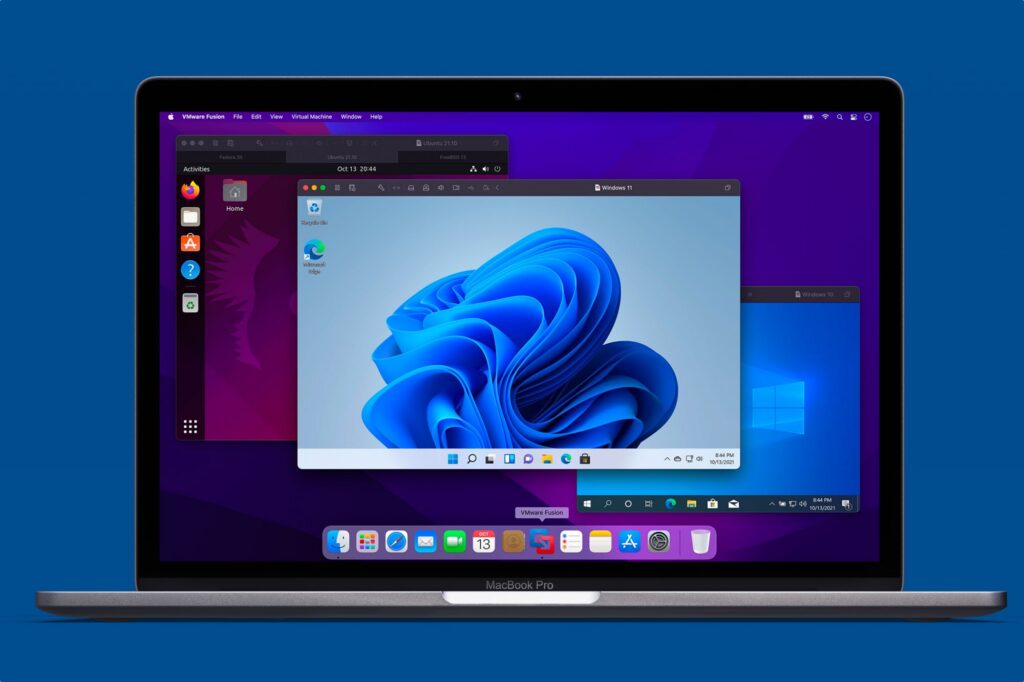Open Microsoft Store in Windows 11 taskbar
Image resolution: width=1024 pixels, height=682 pixels.
click(x=585, y=459)
